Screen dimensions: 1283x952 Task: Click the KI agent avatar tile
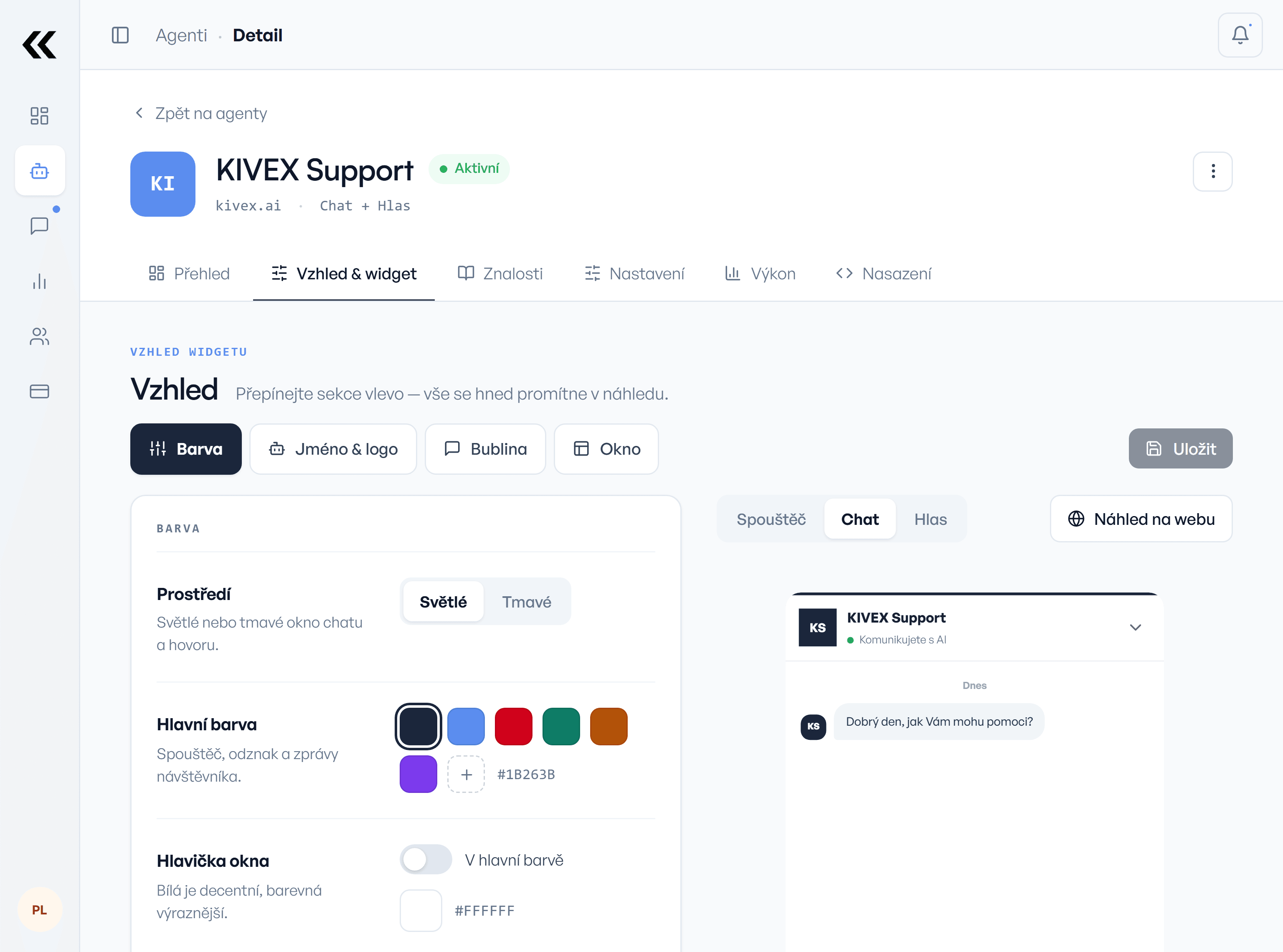coord(162,184)
